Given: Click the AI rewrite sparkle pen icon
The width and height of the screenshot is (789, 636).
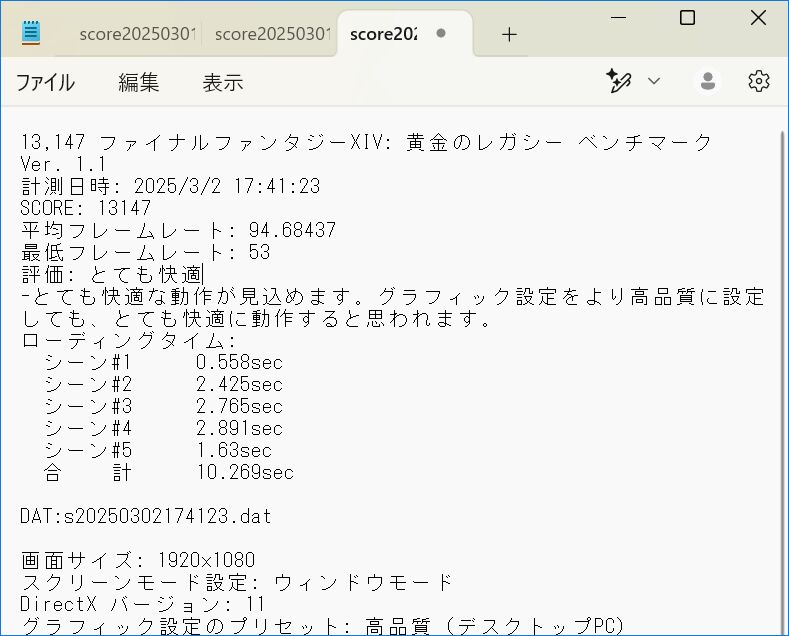Looking at the screenshot, I should [x=618, y=81].
